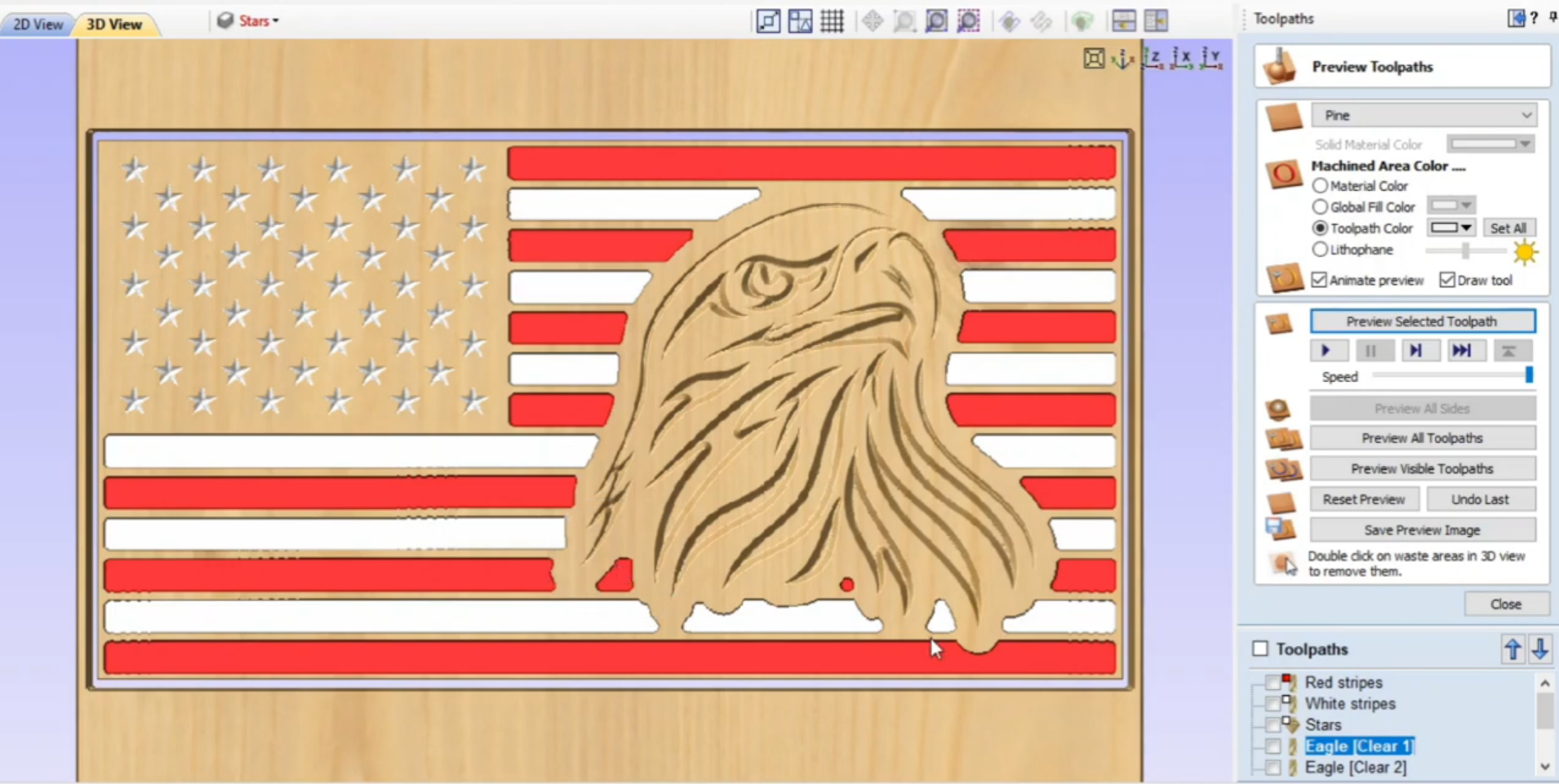Click the zoom box magnifier icon

click(904, 21)
